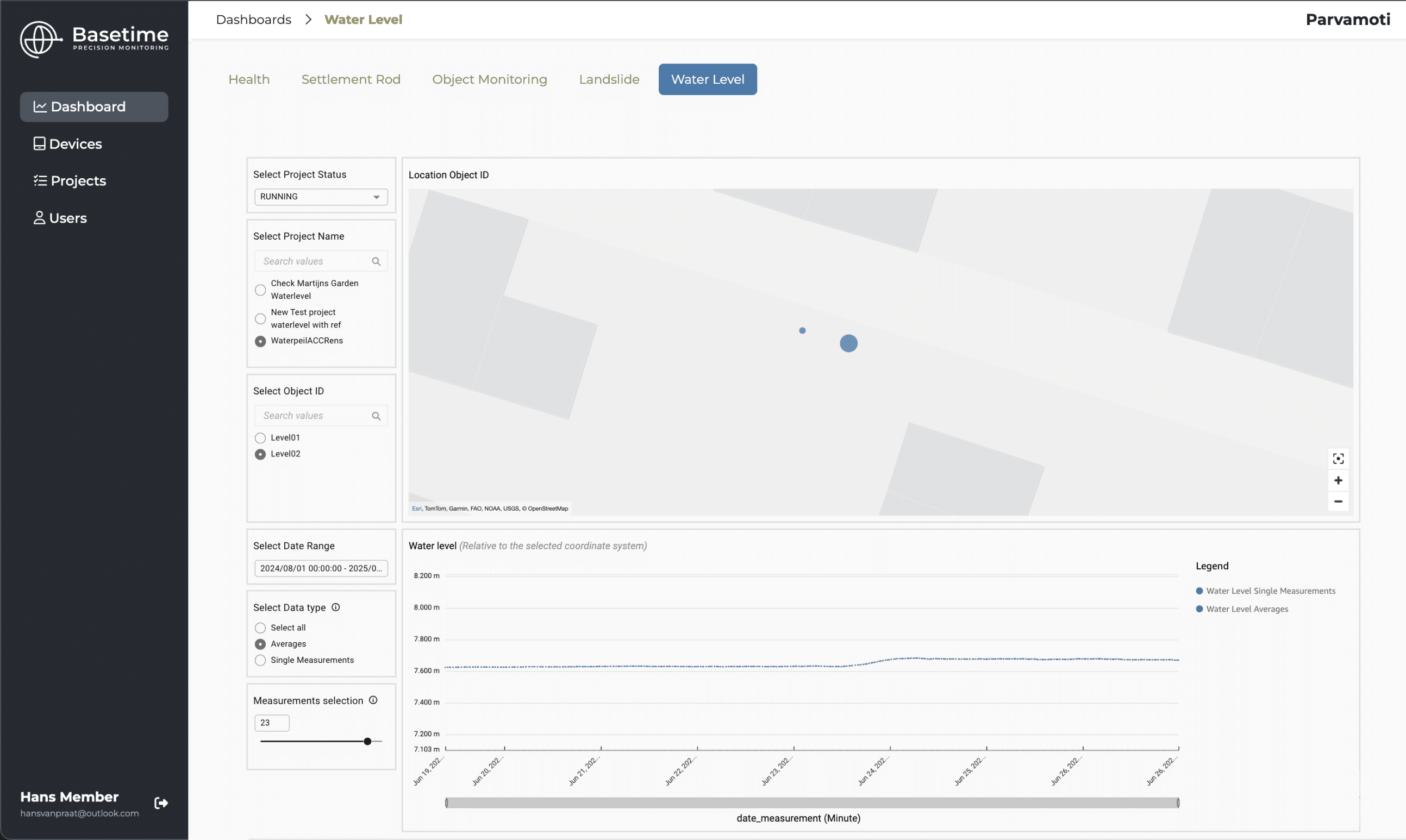This screenshot has height=840, width=1406.
Task: Select Level01 object radio button
Action: coord(260,438)
